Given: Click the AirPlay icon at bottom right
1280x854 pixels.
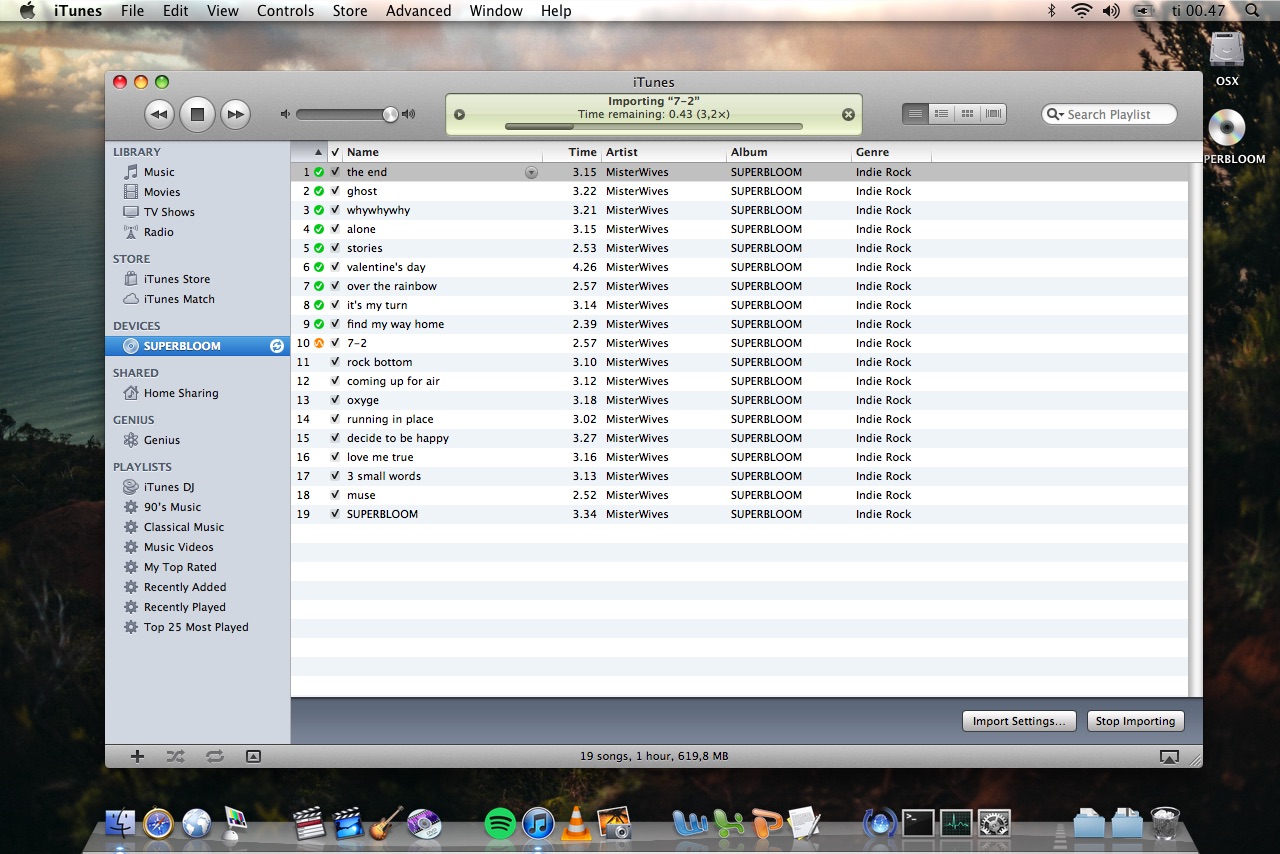Looking at the screenshot, I should [x=1168, y=757].
